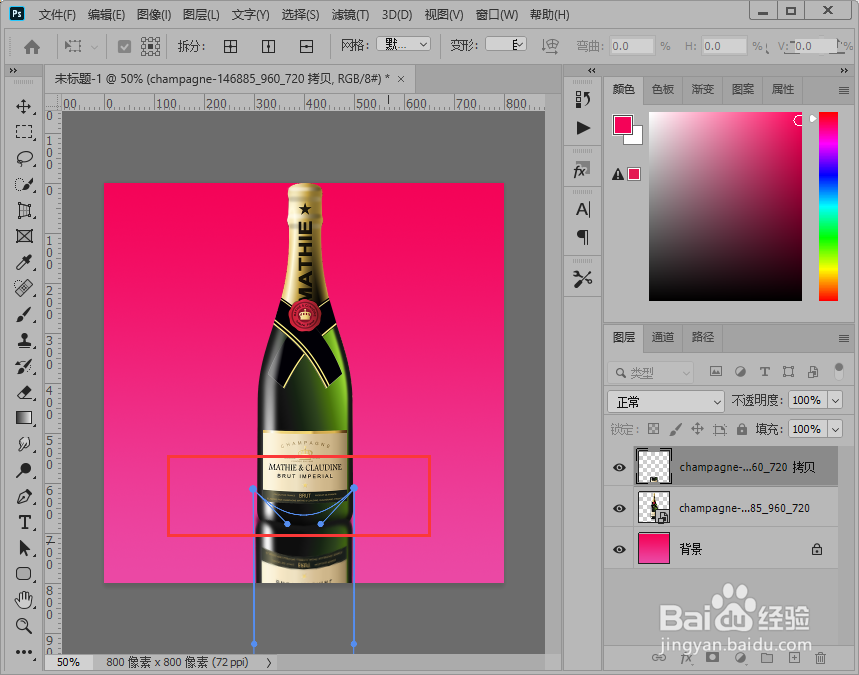Toggle lock image pixels brush icon

pos(675,429)
